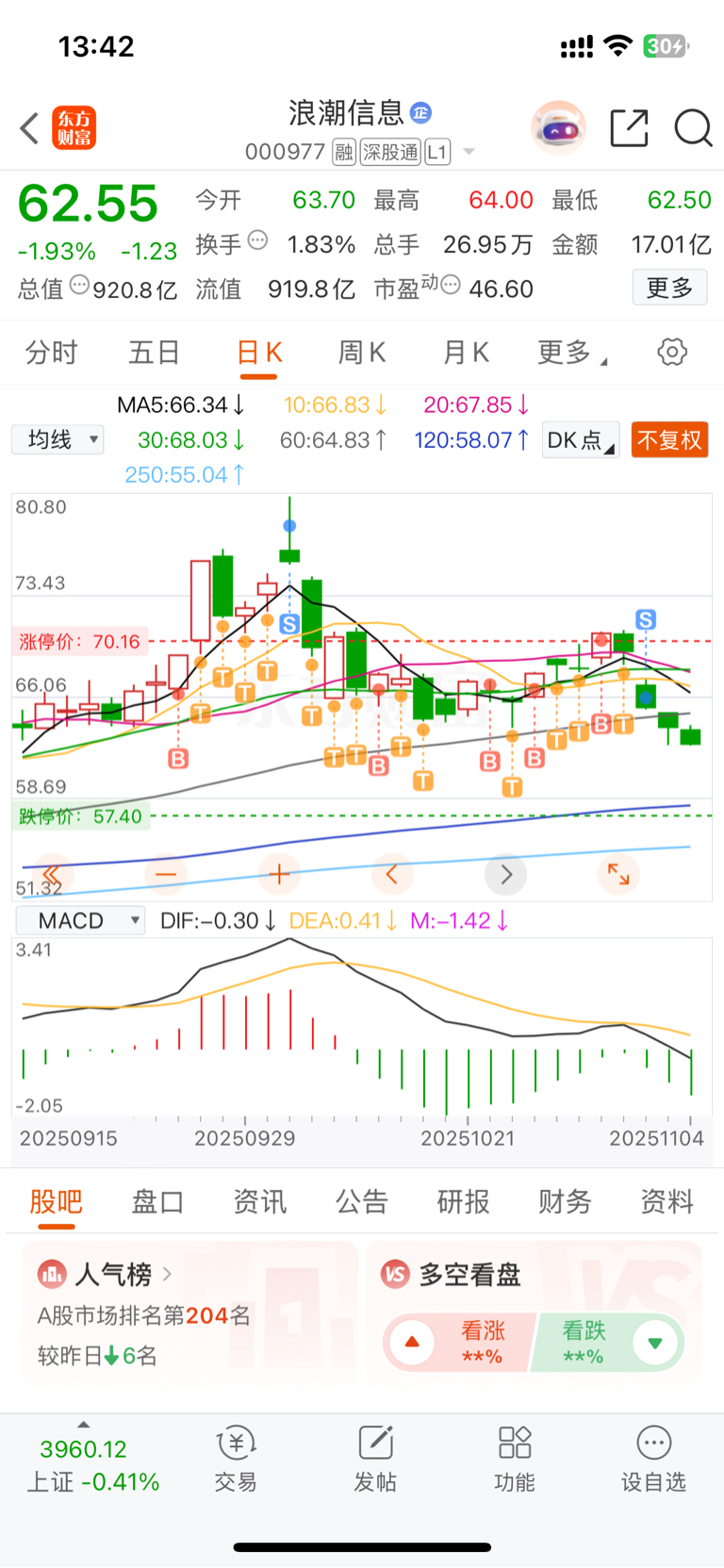Tap the 250:55.04 moving average value
This screenshot has width=724, height=1568.
point(184,475)
